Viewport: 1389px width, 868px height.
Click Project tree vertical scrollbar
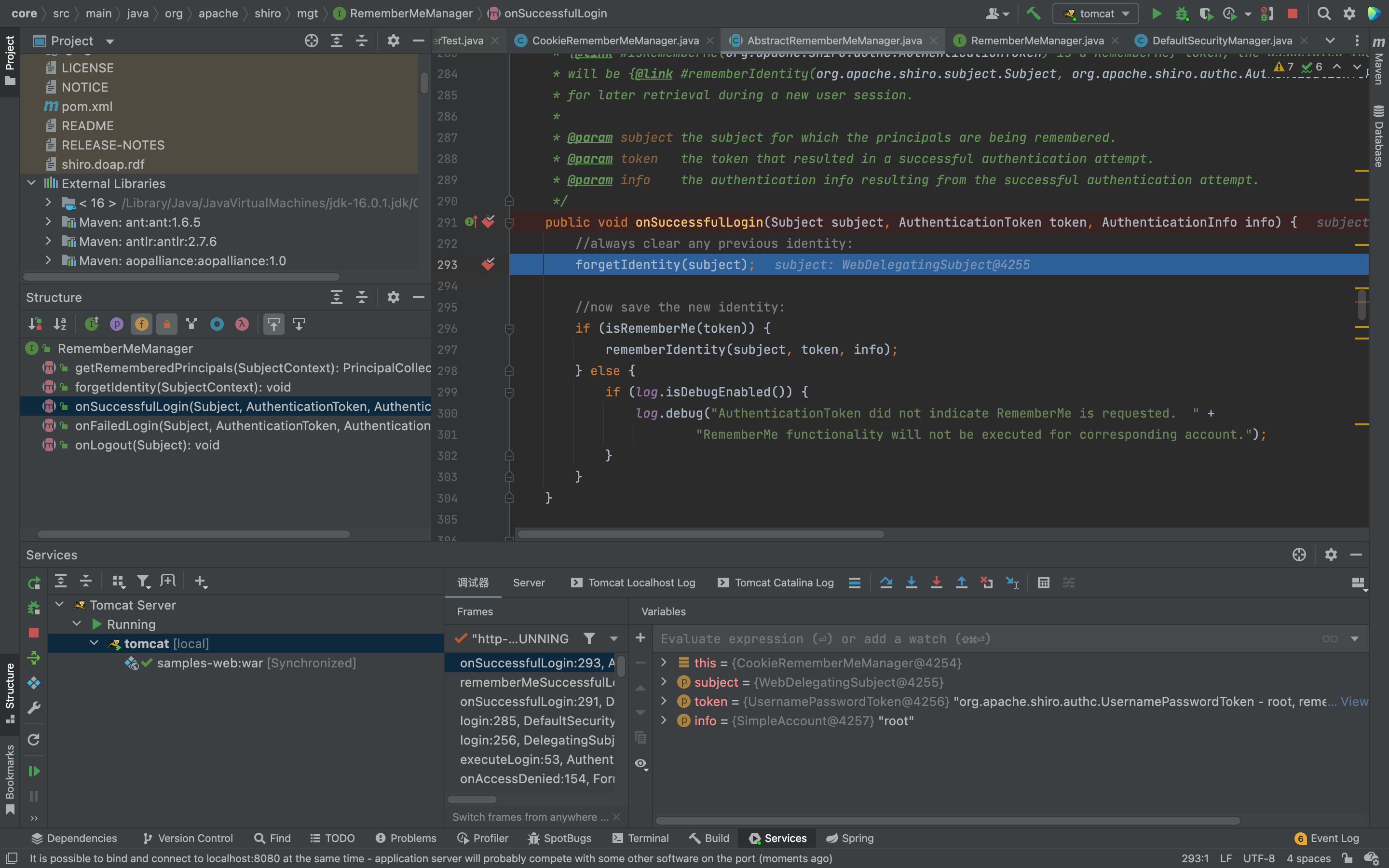[x=424, y=82]
